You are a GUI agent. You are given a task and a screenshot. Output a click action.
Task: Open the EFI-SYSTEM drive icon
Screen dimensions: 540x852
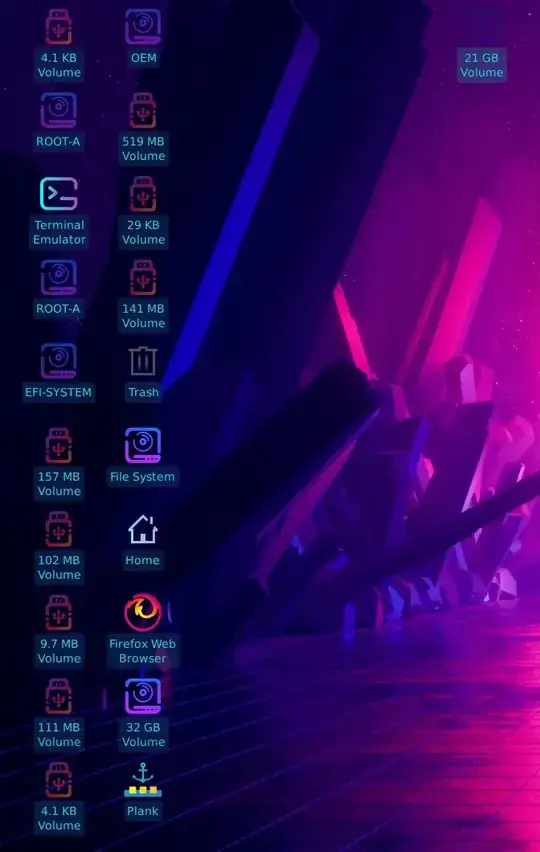point(58,361)
